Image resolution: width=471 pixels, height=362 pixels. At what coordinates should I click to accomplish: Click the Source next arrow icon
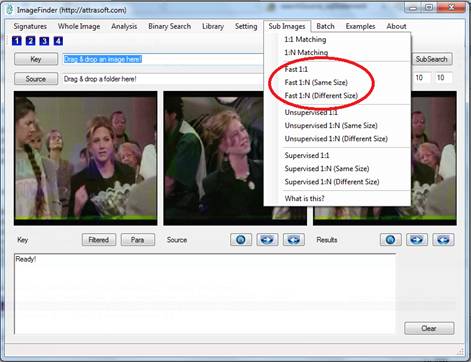click(x=267, y=240)
